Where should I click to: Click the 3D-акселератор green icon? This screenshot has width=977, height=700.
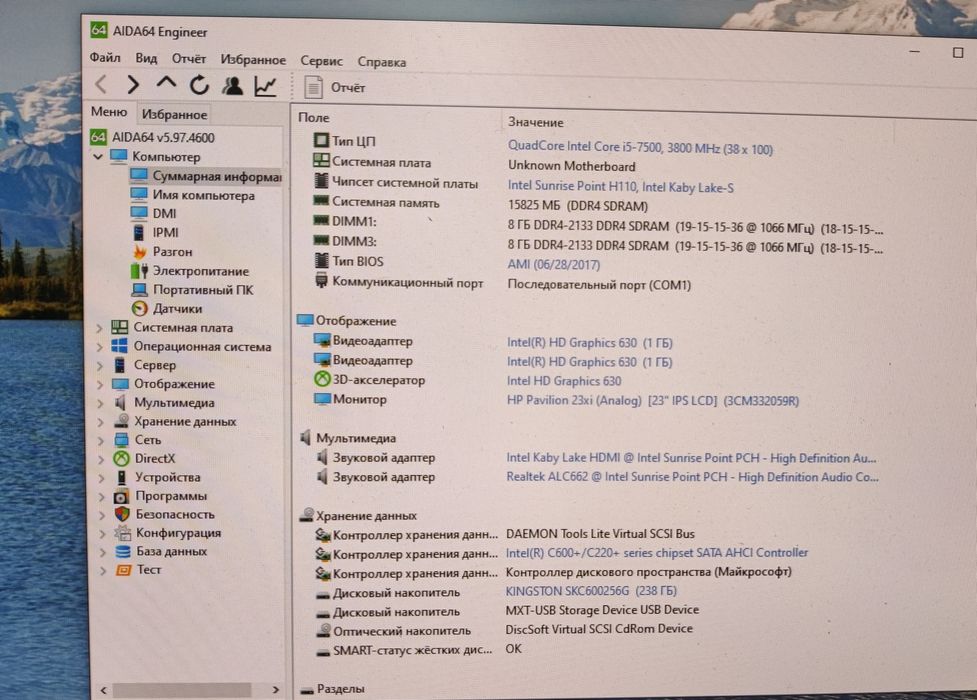tap(322, 379)
